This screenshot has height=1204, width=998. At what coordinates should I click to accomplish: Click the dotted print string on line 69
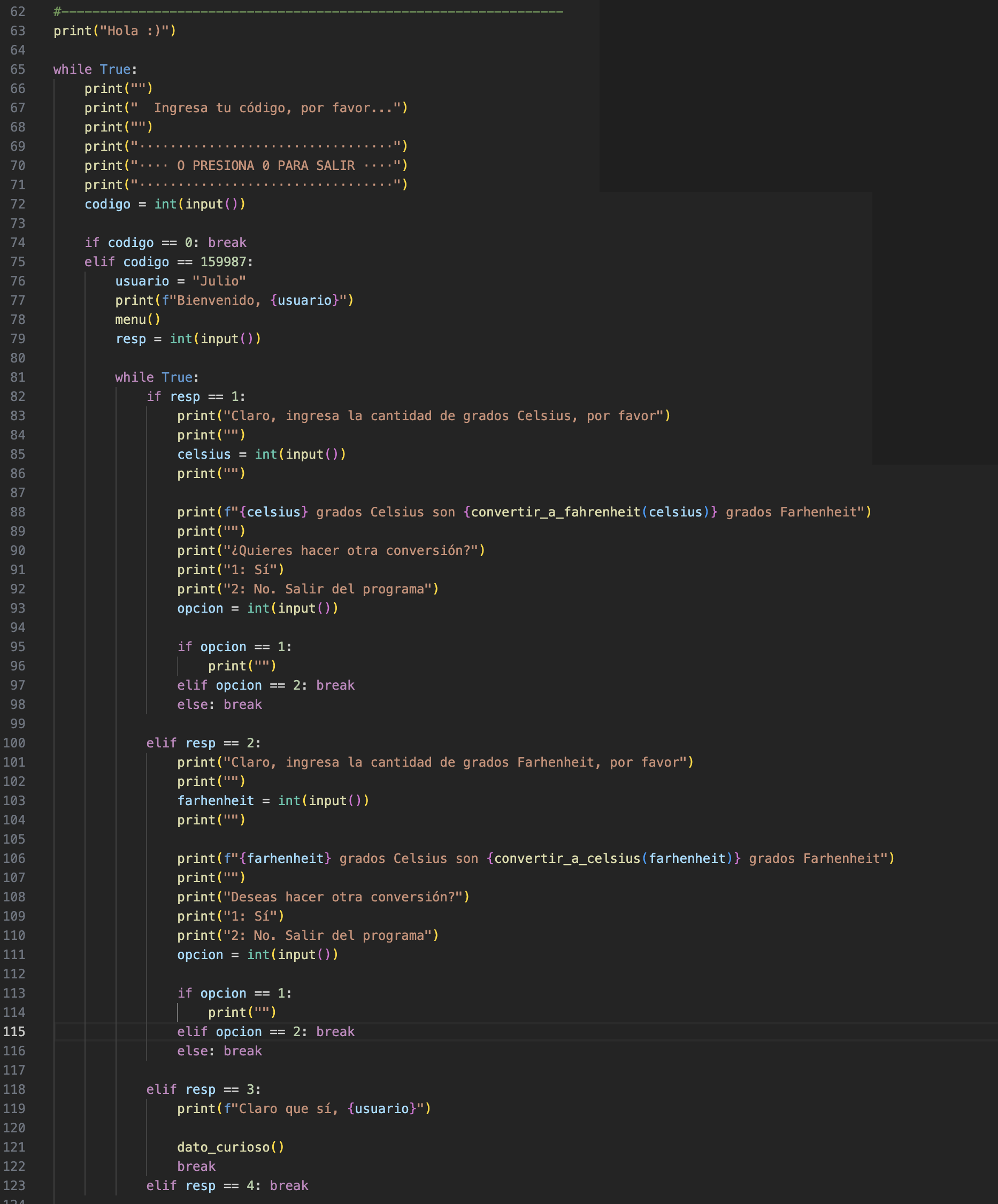coord(266,146)
